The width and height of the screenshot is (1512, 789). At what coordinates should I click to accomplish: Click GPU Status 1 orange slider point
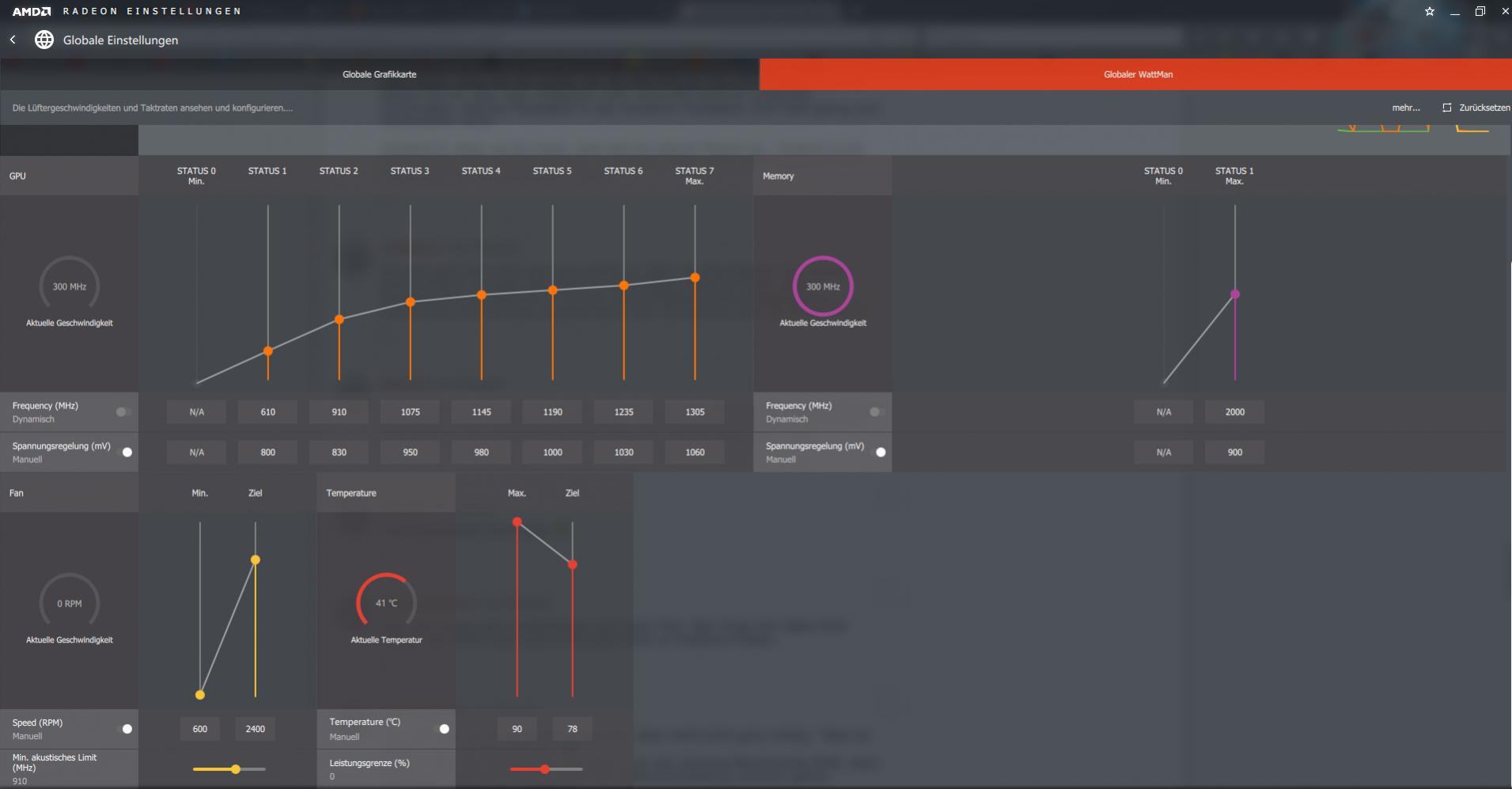pyautogui.click(x=267, y=351)
